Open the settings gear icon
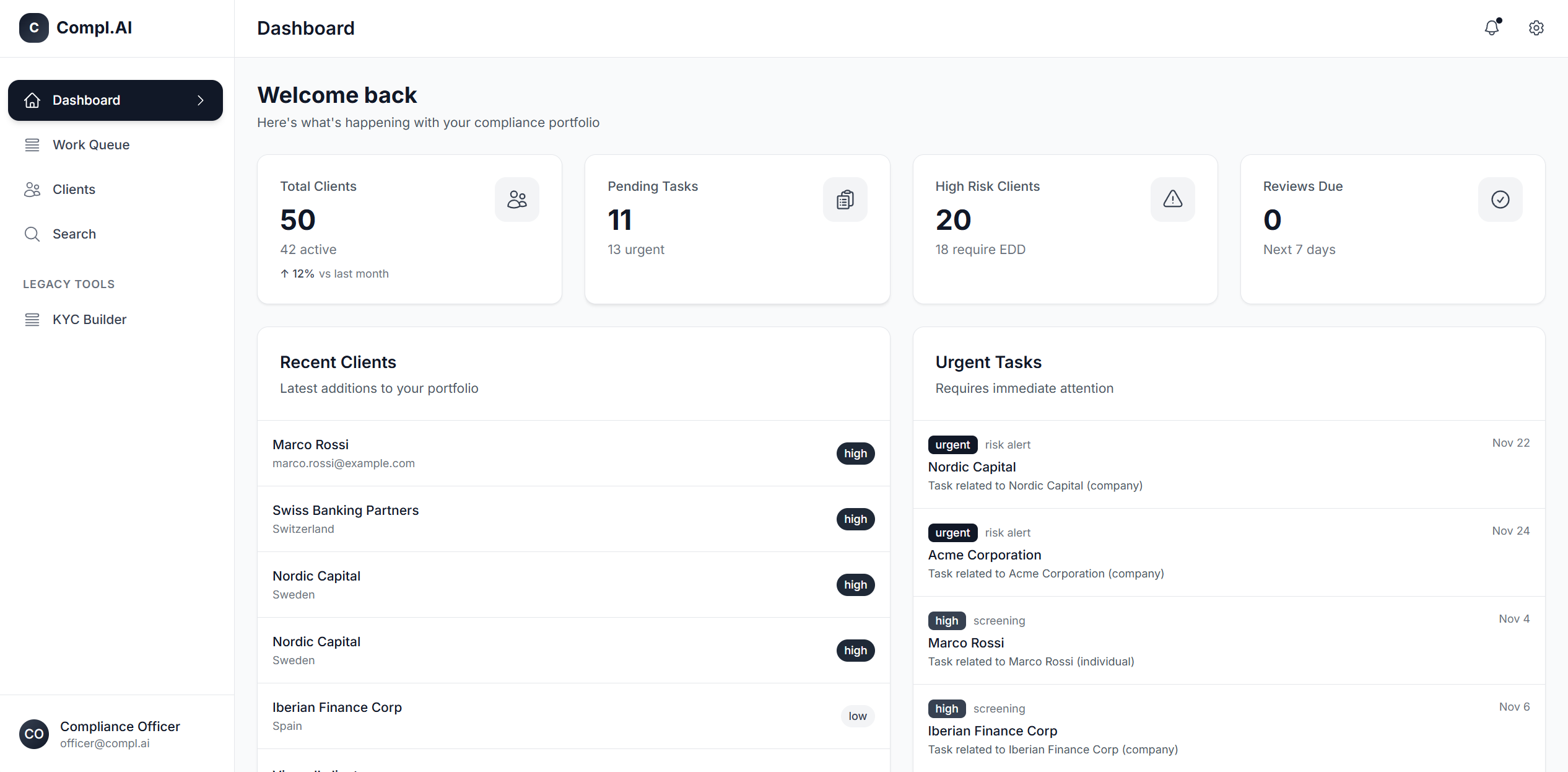 pos(1536,28)
